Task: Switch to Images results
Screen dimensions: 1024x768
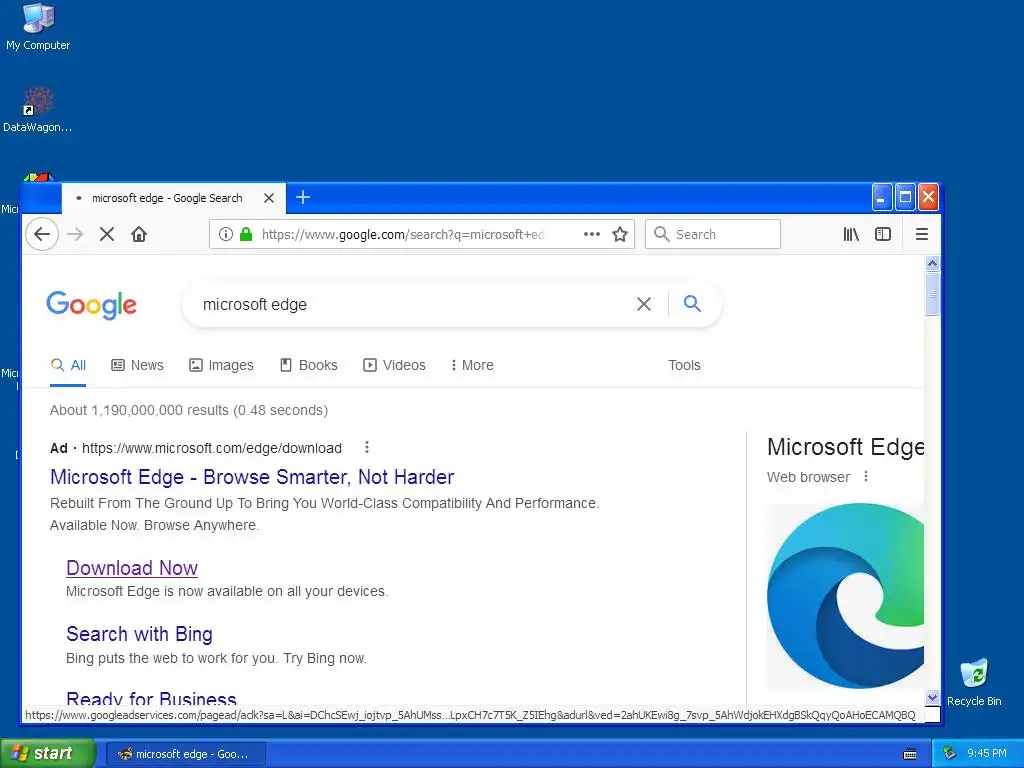Action: (221, 365)
